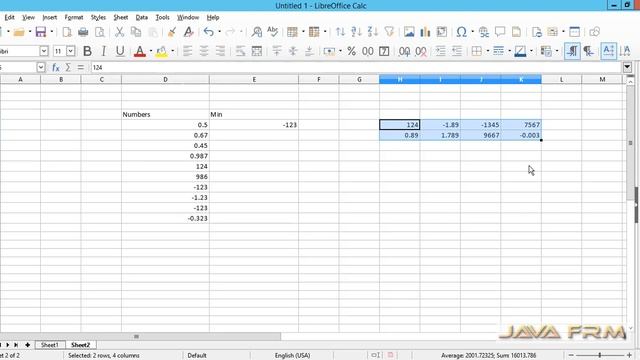
Task: Click the Undo arrow icon
Action: pos(209,32)
